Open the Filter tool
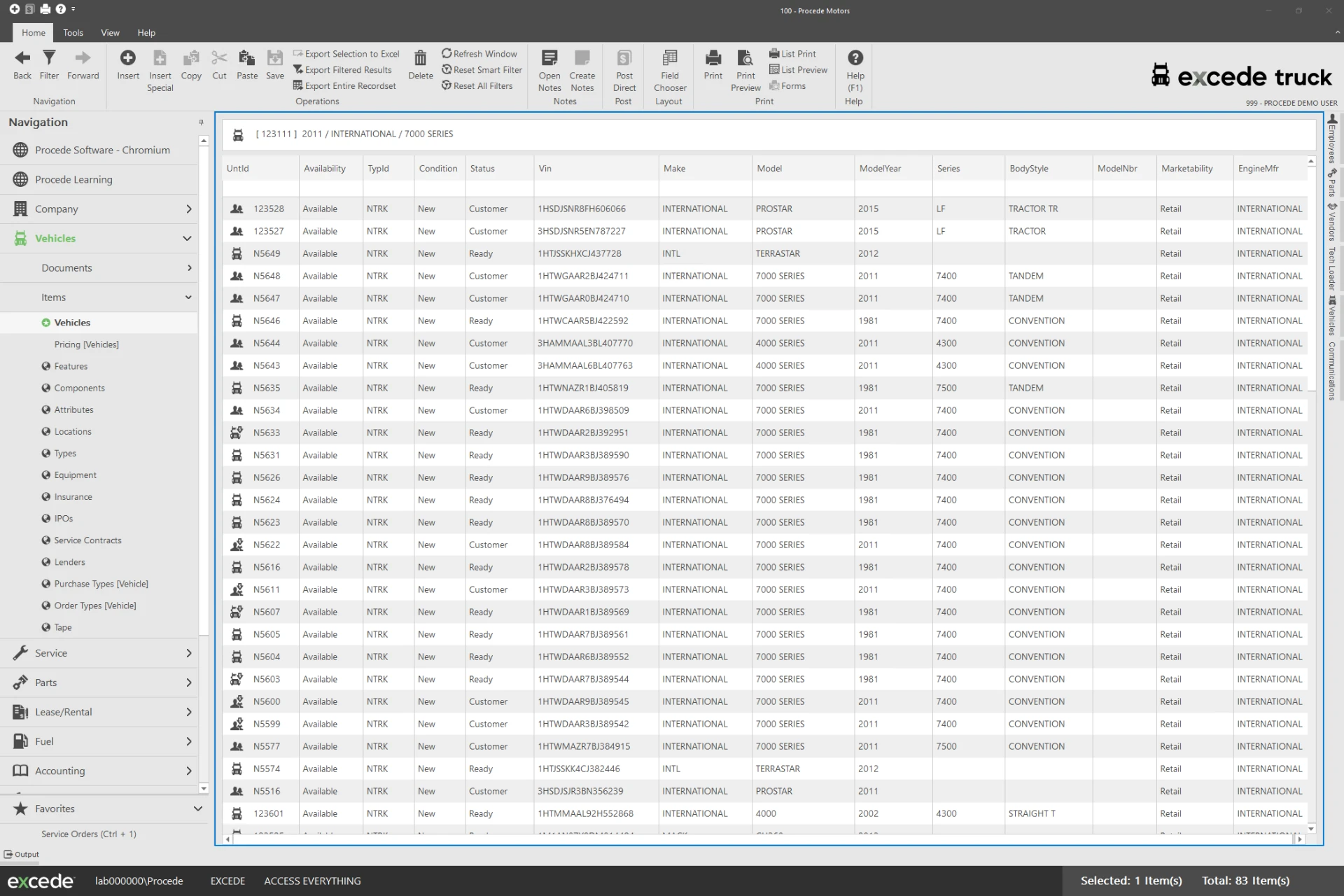Image resolution: width=1344 pixels, height=896 pixels. point(49,64)
